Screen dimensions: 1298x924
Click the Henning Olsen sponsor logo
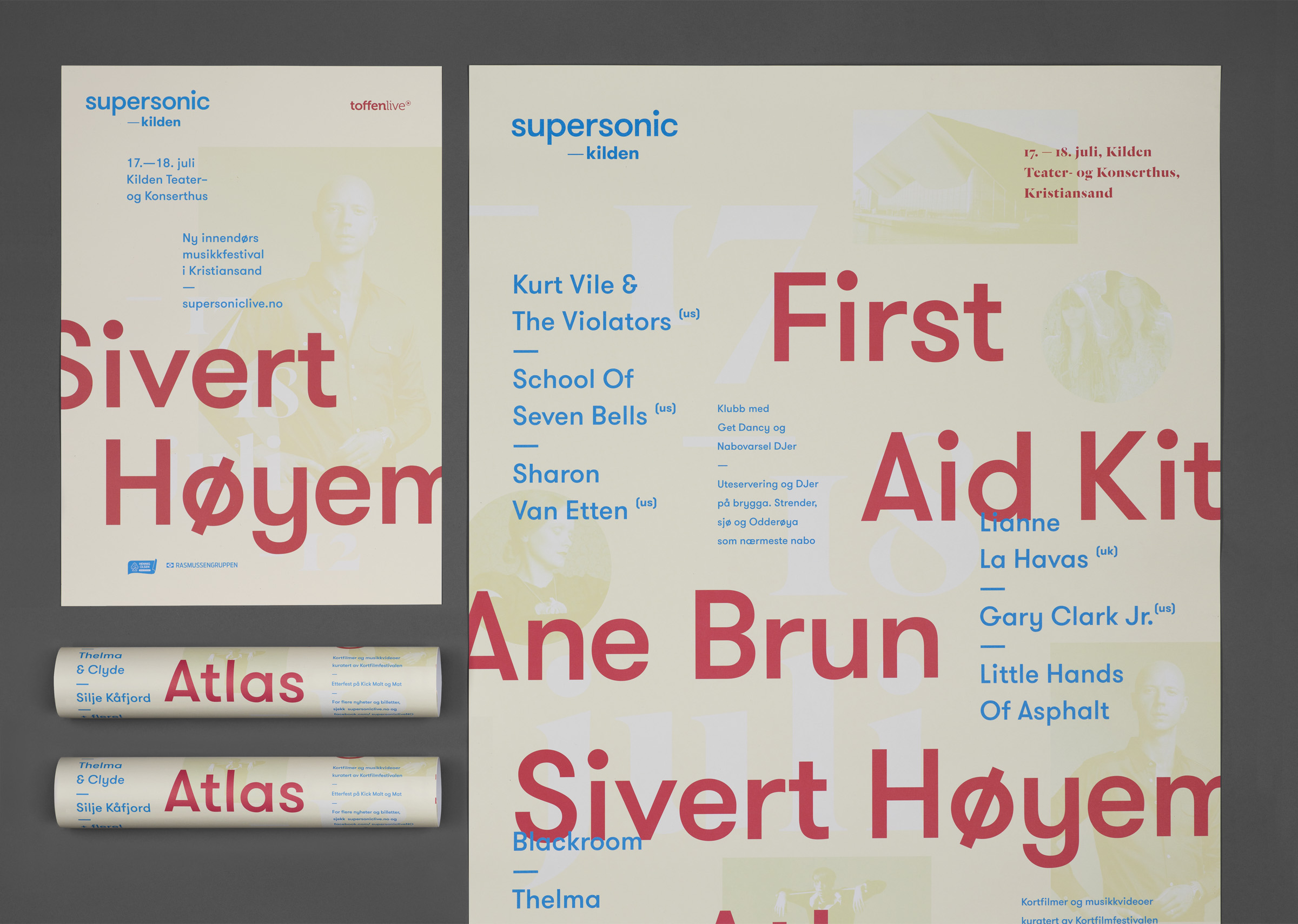142,566
